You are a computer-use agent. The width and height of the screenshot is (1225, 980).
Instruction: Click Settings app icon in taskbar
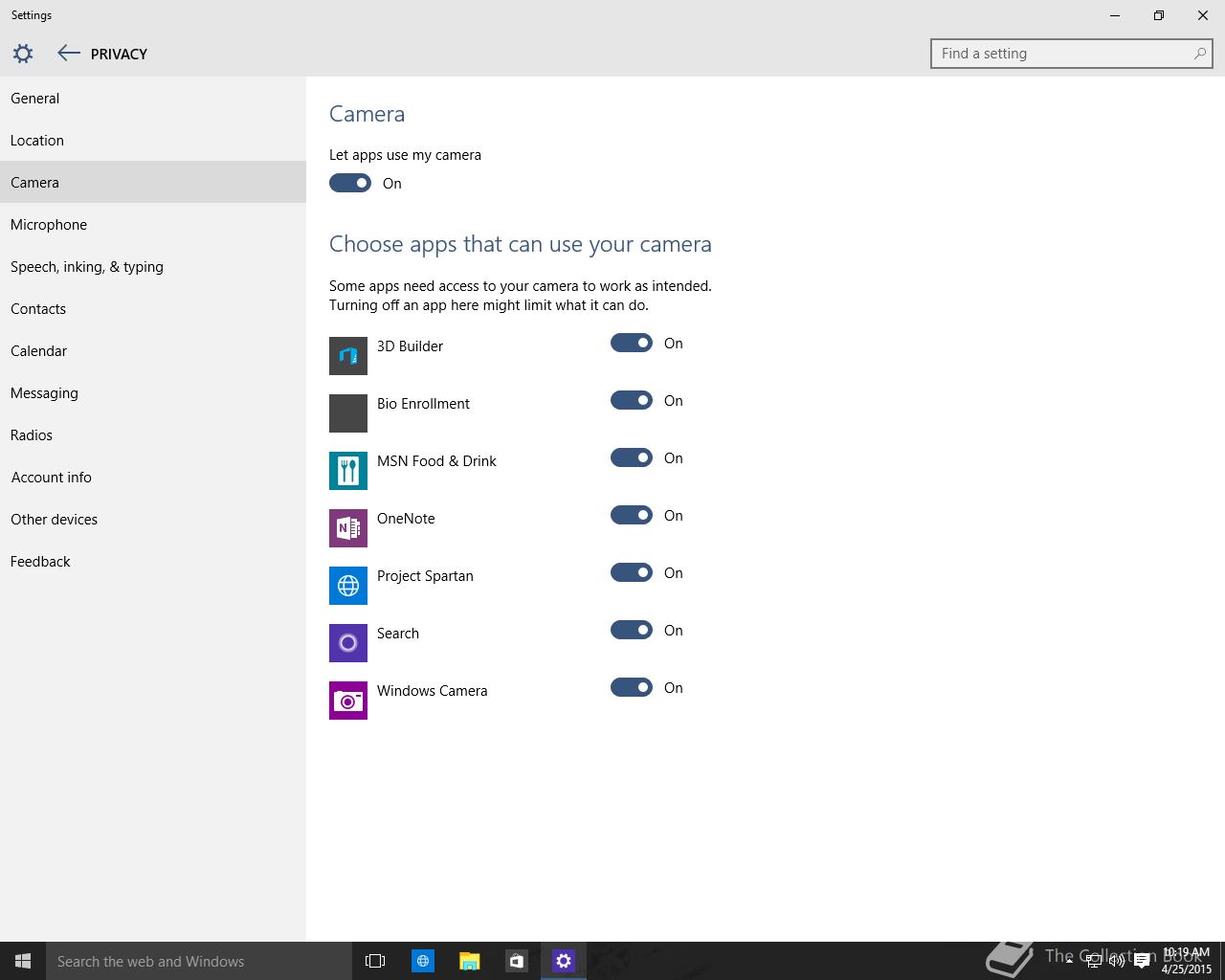tap(563, 961)
